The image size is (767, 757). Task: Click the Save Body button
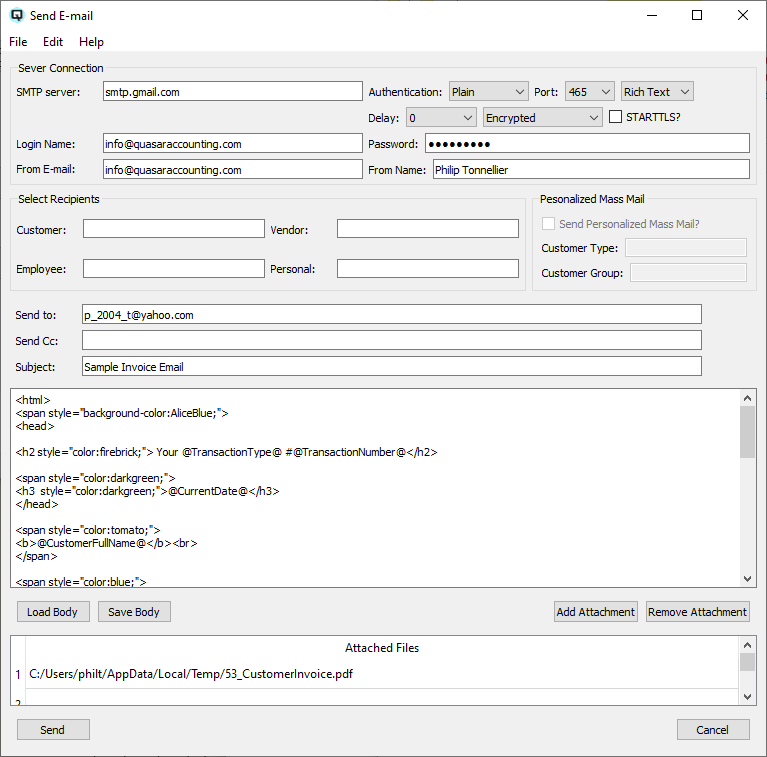click(134, 612)
